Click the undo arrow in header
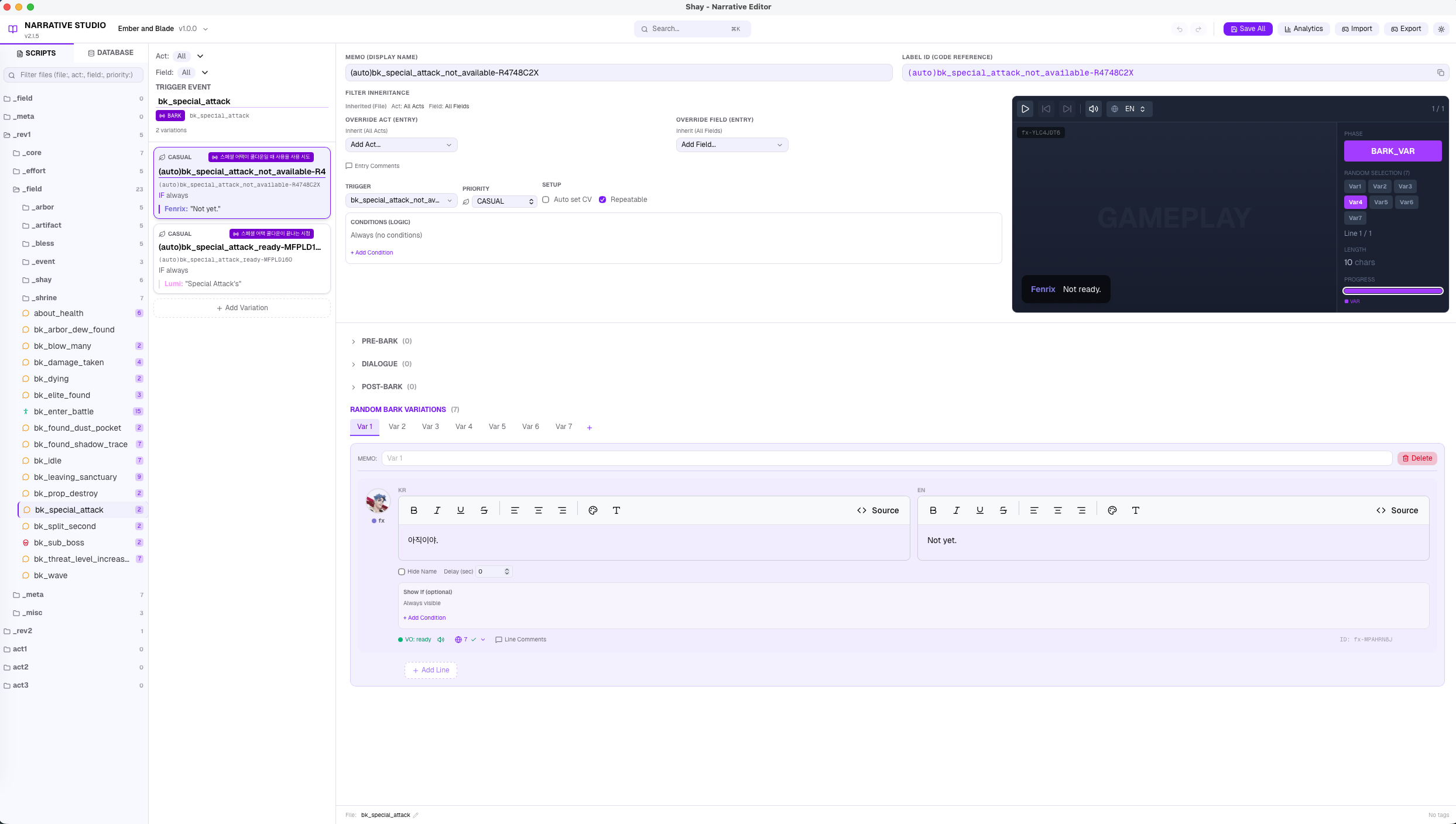Image resolution: width=1456 pixels, height=824 pixels. click(x=1180, y=29)
